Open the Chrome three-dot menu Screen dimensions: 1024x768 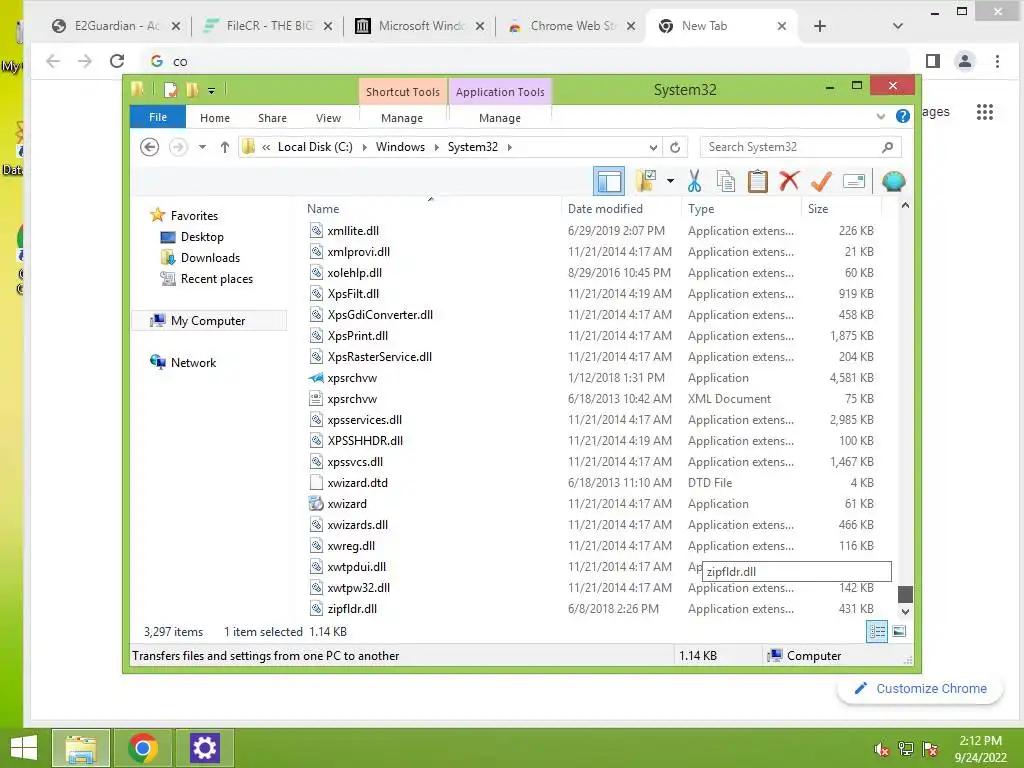(x=997, y=61)
